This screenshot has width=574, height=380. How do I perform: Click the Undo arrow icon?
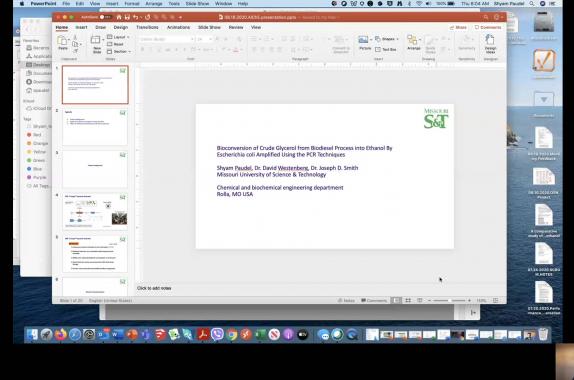136,17
